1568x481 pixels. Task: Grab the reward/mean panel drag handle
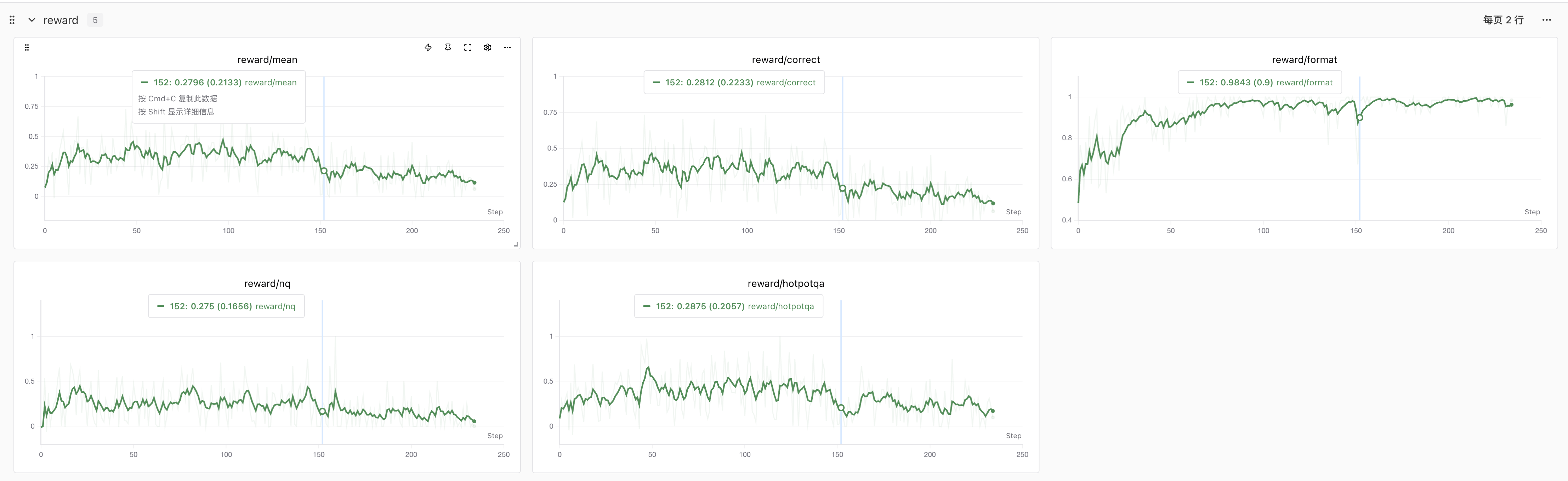27,47
